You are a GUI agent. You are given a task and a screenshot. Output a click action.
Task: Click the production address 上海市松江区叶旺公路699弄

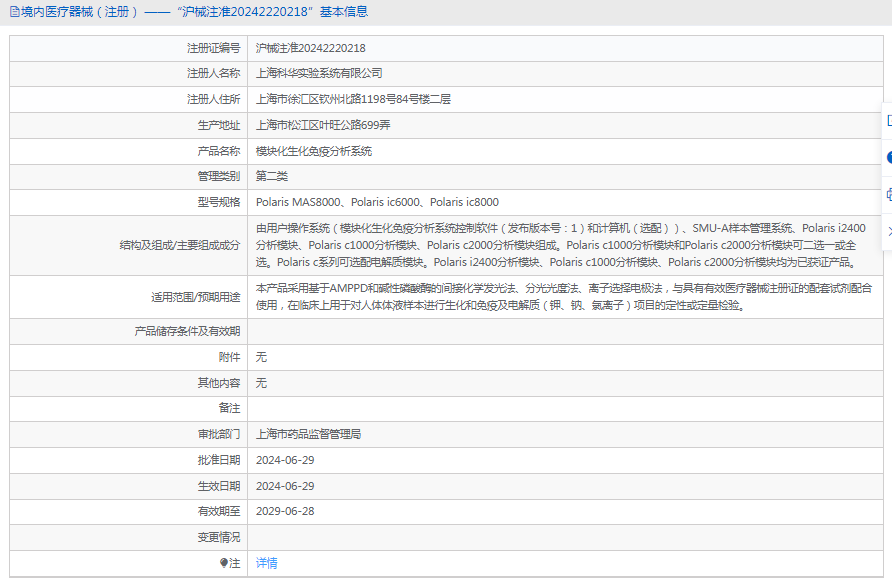point(323,125)
